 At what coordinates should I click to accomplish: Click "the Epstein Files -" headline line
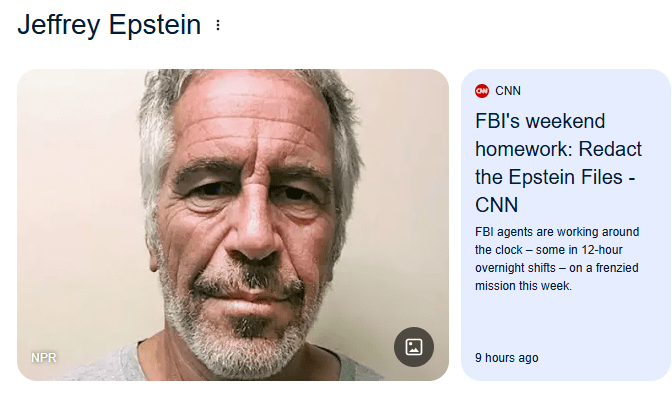[x=555, y=177]
